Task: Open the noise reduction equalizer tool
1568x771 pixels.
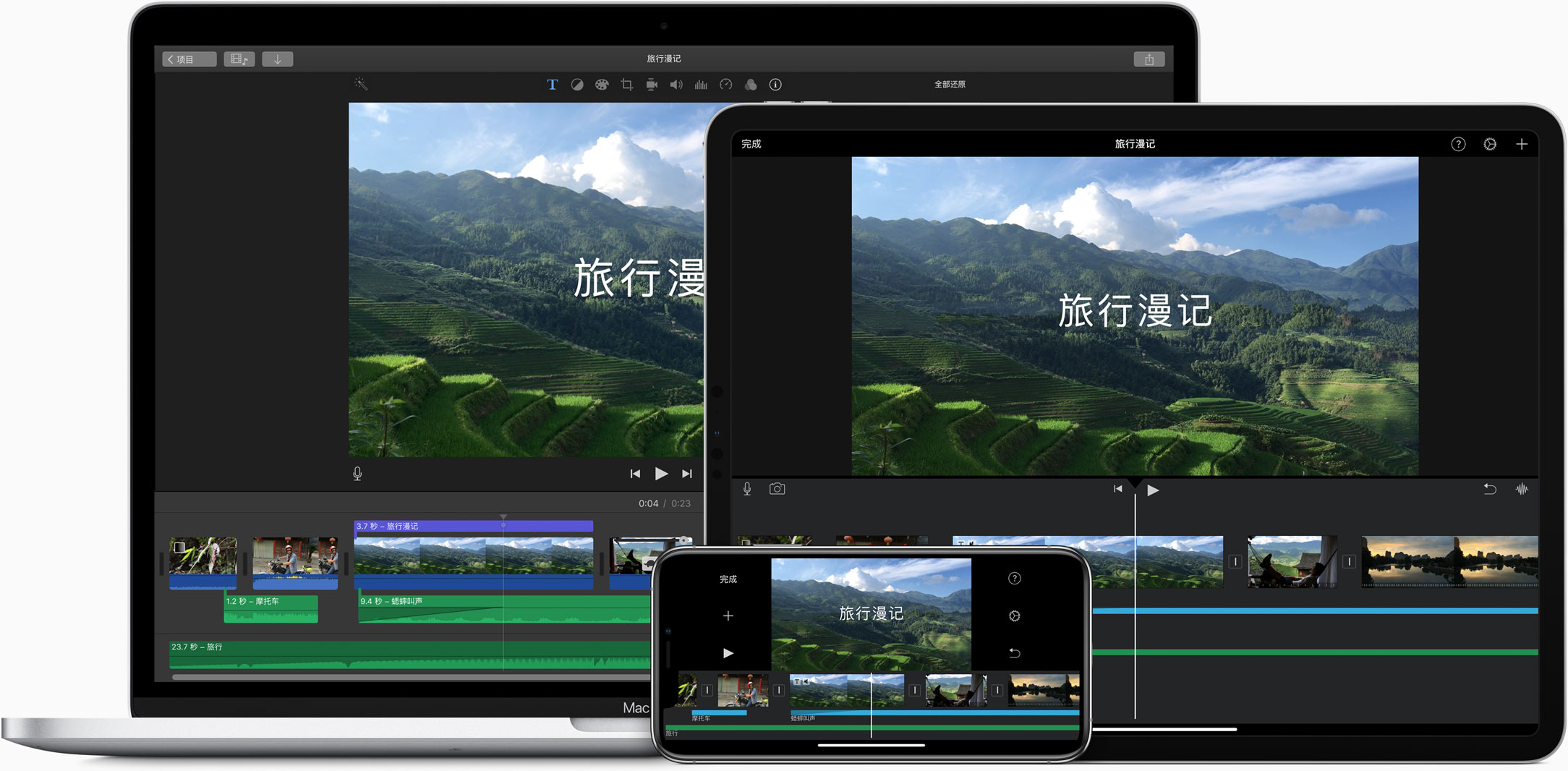Action: click(701, 85)
